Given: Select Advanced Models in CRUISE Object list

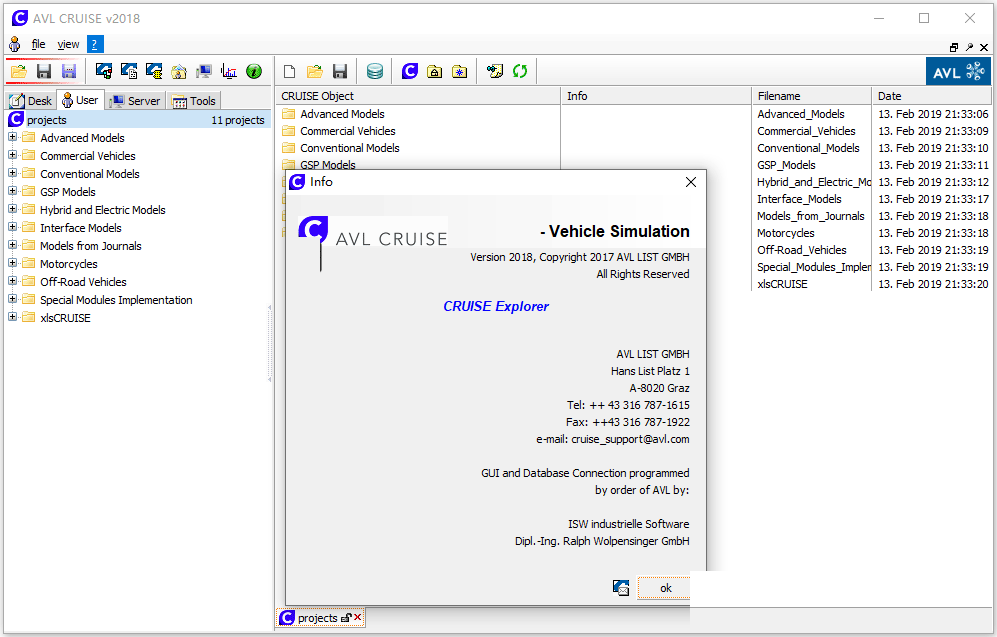Looking at the screenshot, I should tap(342, 114).
